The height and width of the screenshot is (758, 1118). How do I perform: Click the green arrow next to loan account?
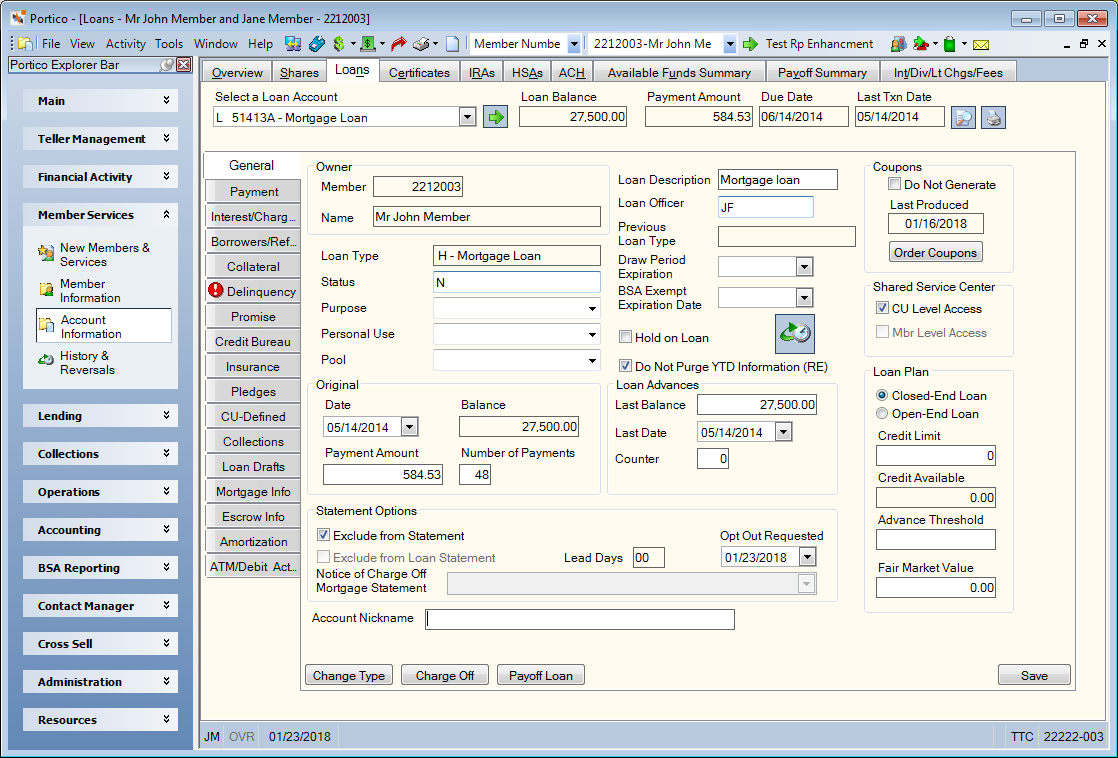pyautogui.click(x=495, y=117)
